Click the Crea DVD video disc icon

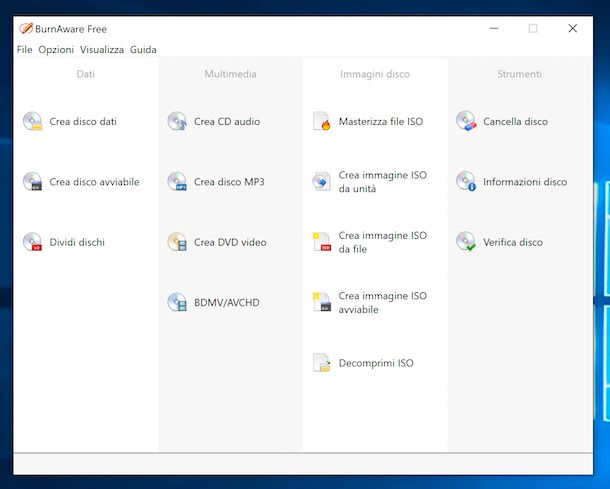pyautogui.click(x=177, y=242)
